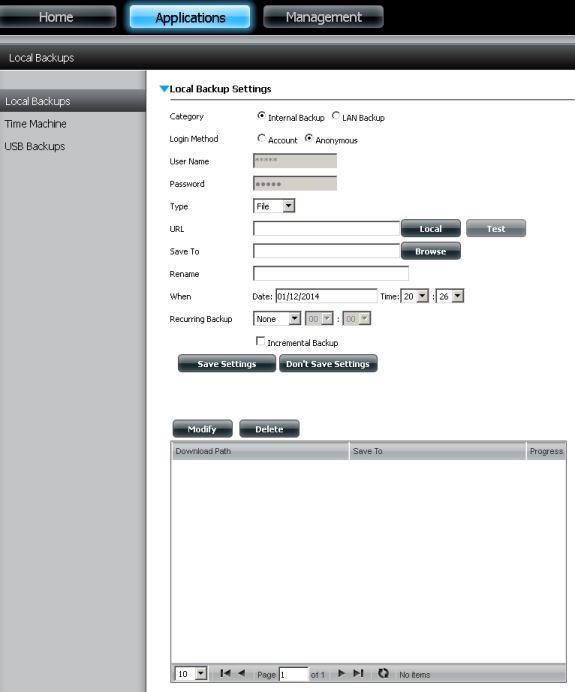The image size is (575, 692).
Task: Open Time Machine sidebar item
Action: coord(35,124)
